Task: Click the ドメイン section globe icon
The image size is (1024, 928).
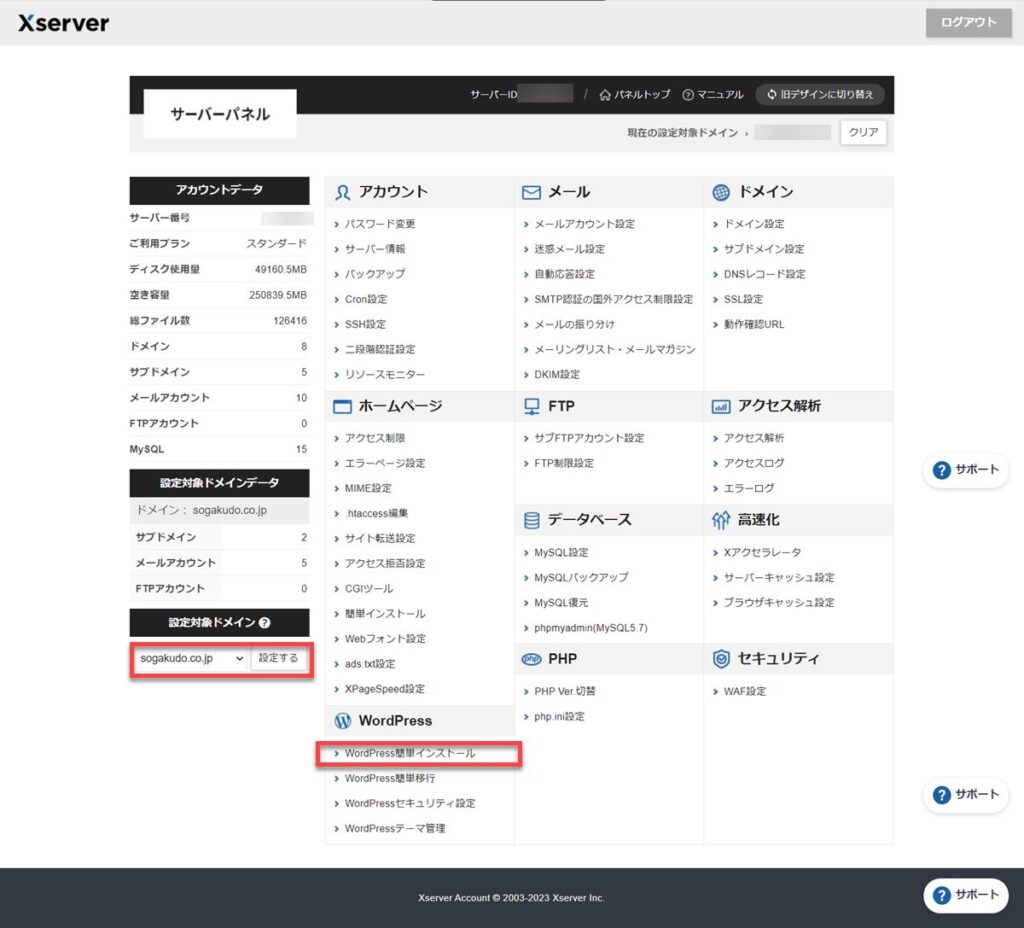Action: coord(720,192)
